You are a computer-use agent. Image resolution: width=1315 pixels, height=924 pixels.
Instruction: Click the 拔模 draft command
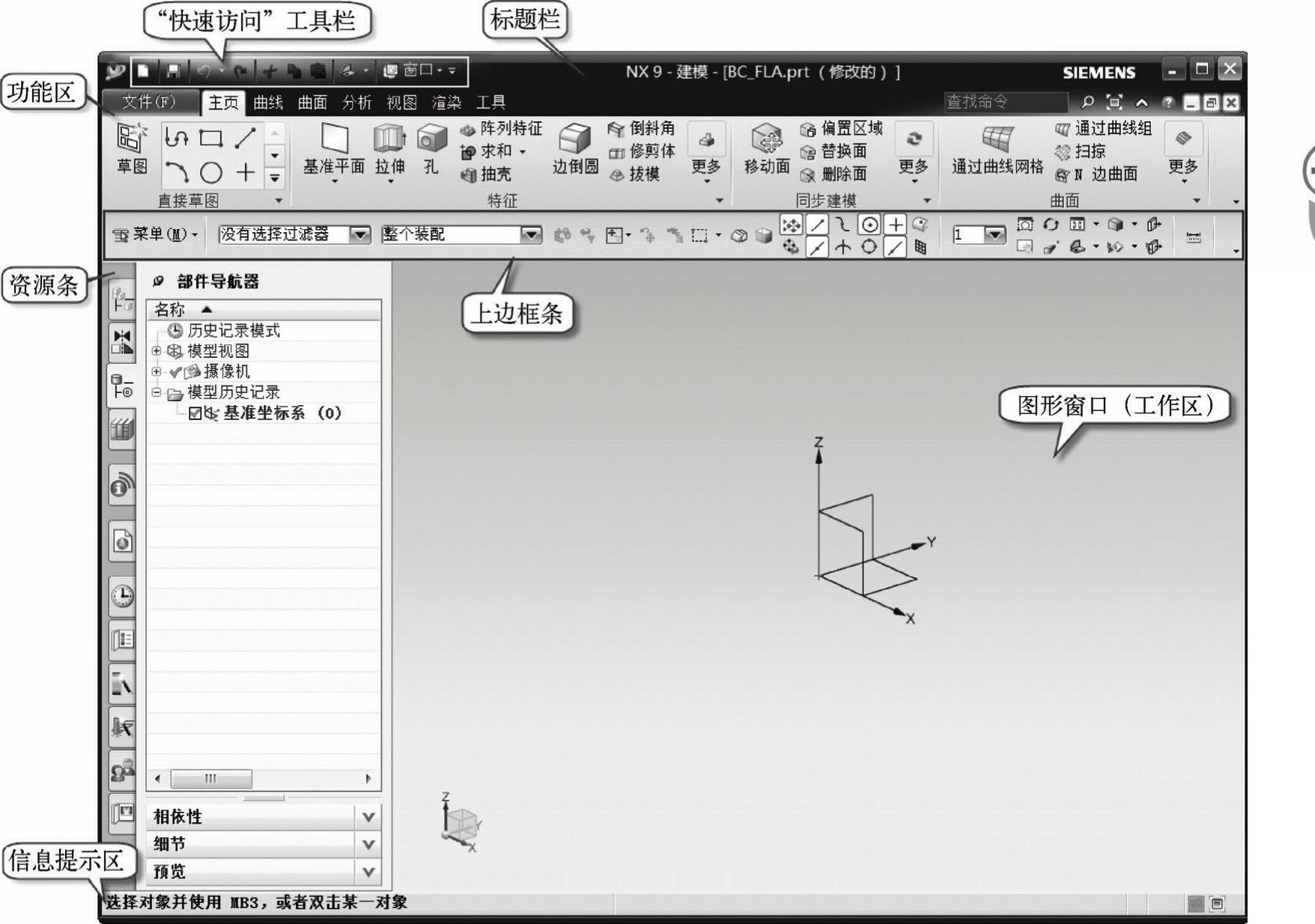click(634, 174)
